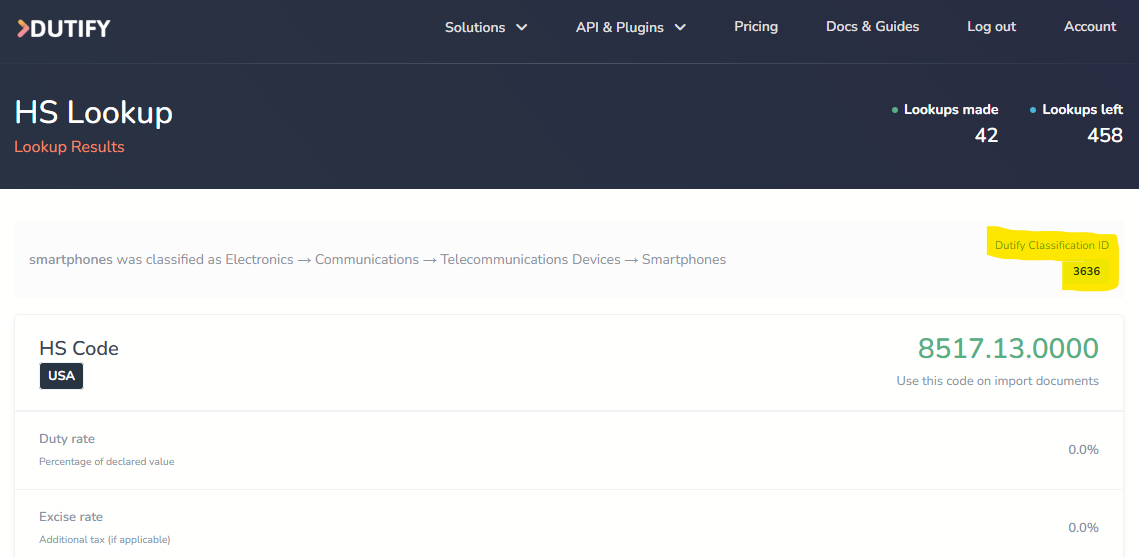Image resolution: width=1139 pixels, height=557 pixels.
Task: Click the Duty rate label
Action: pos(67,439)
